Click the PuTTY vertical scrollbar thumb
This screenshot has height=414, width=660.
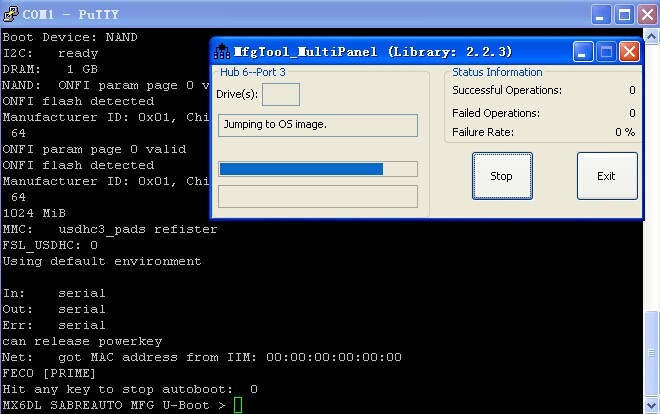point(651,353)
